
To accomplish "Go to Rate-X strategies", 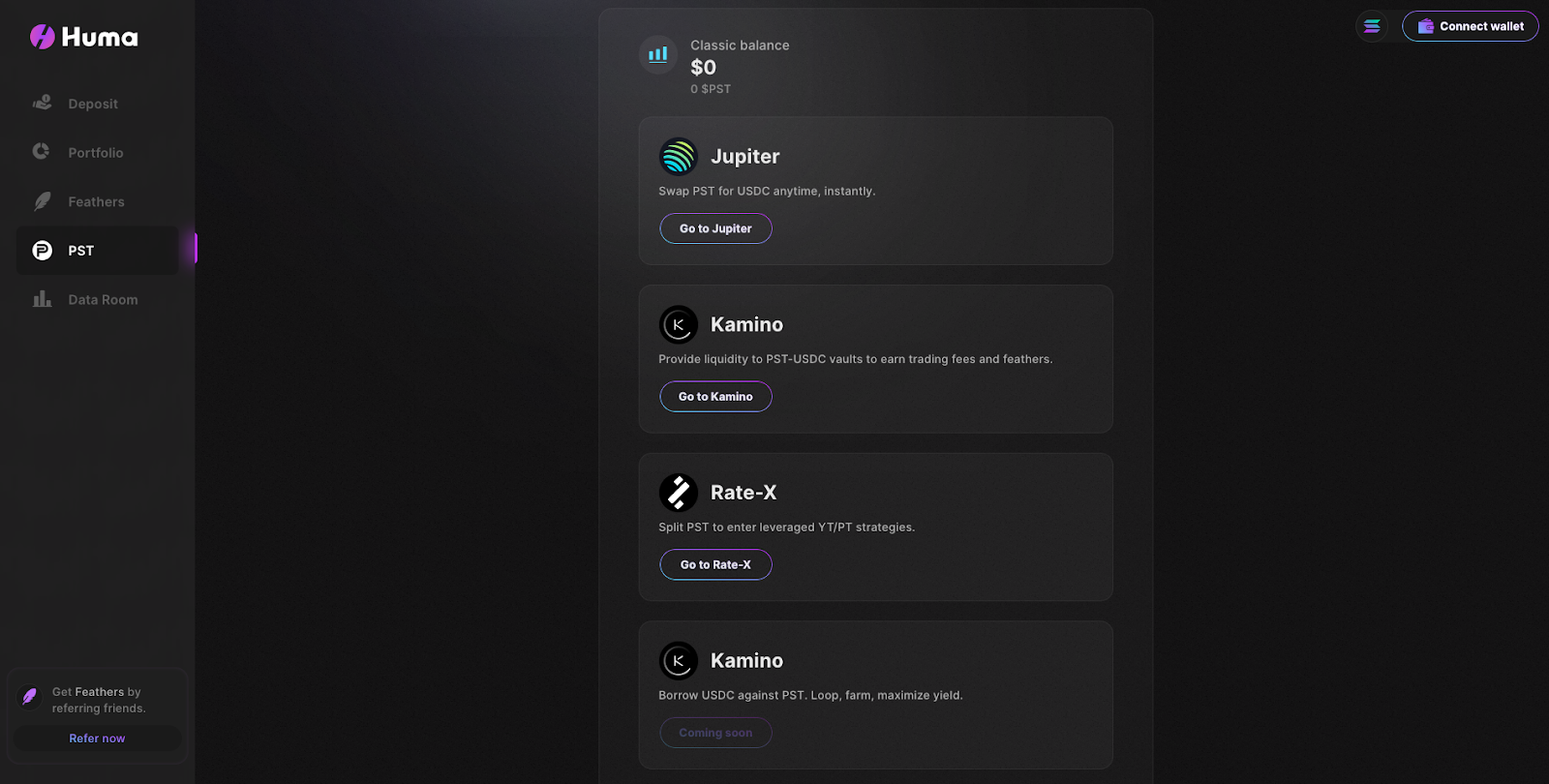I will pyautogui.click(x=715, y=564).
